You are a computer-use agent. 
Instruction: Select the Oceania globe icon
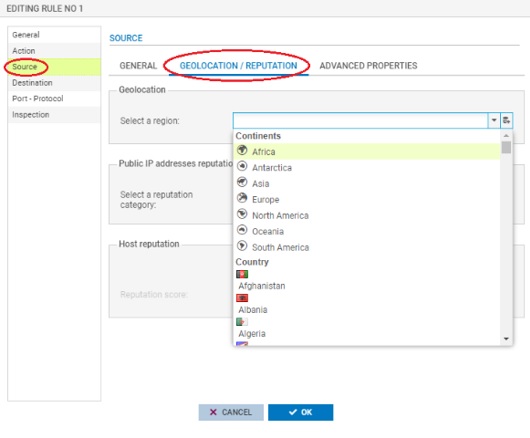[242, 230]
